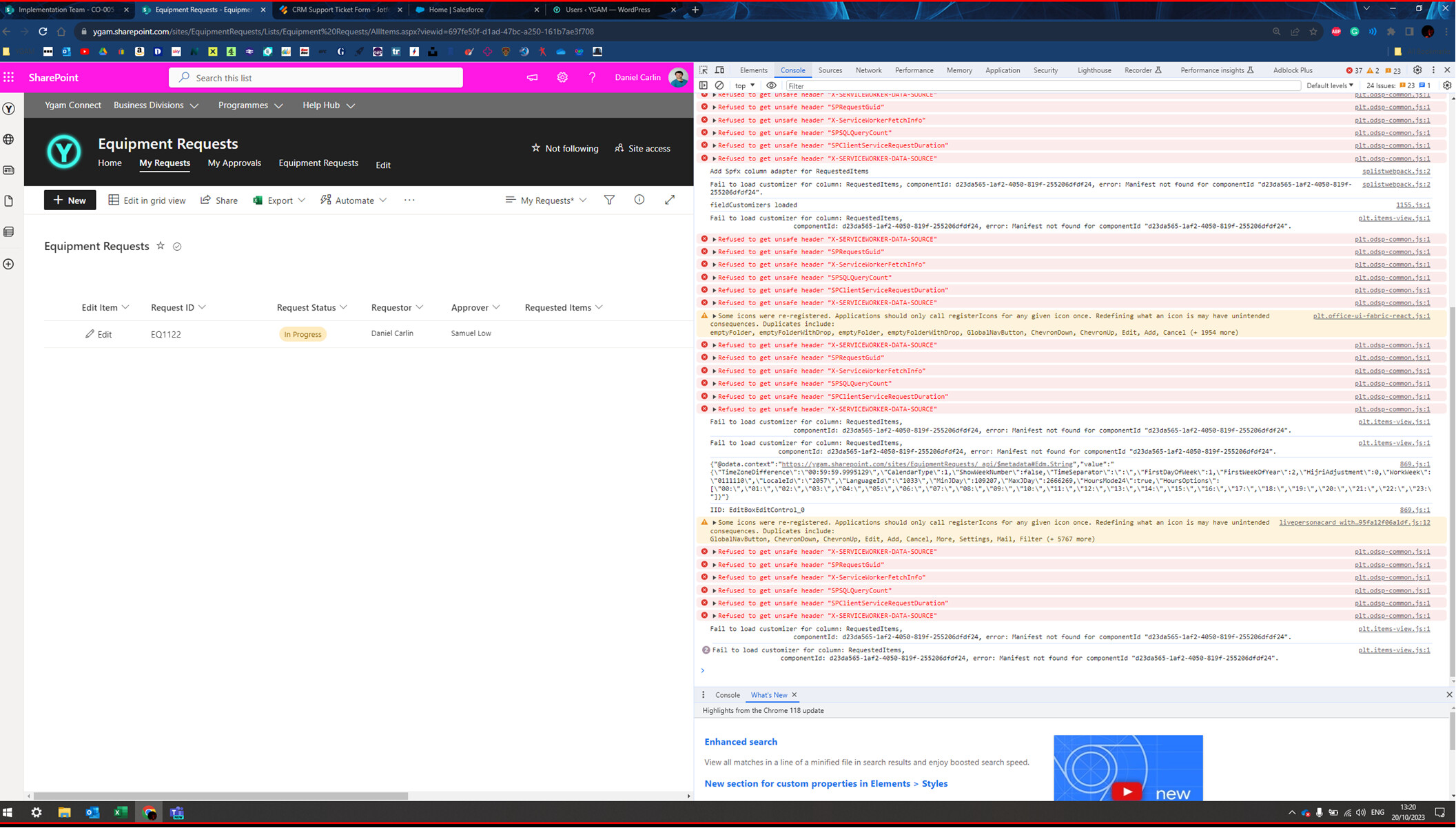Image resolution: width=1456 pixels, height=828 pixels.
Task: Expand list content to full screen
Action: click(670, 200)
